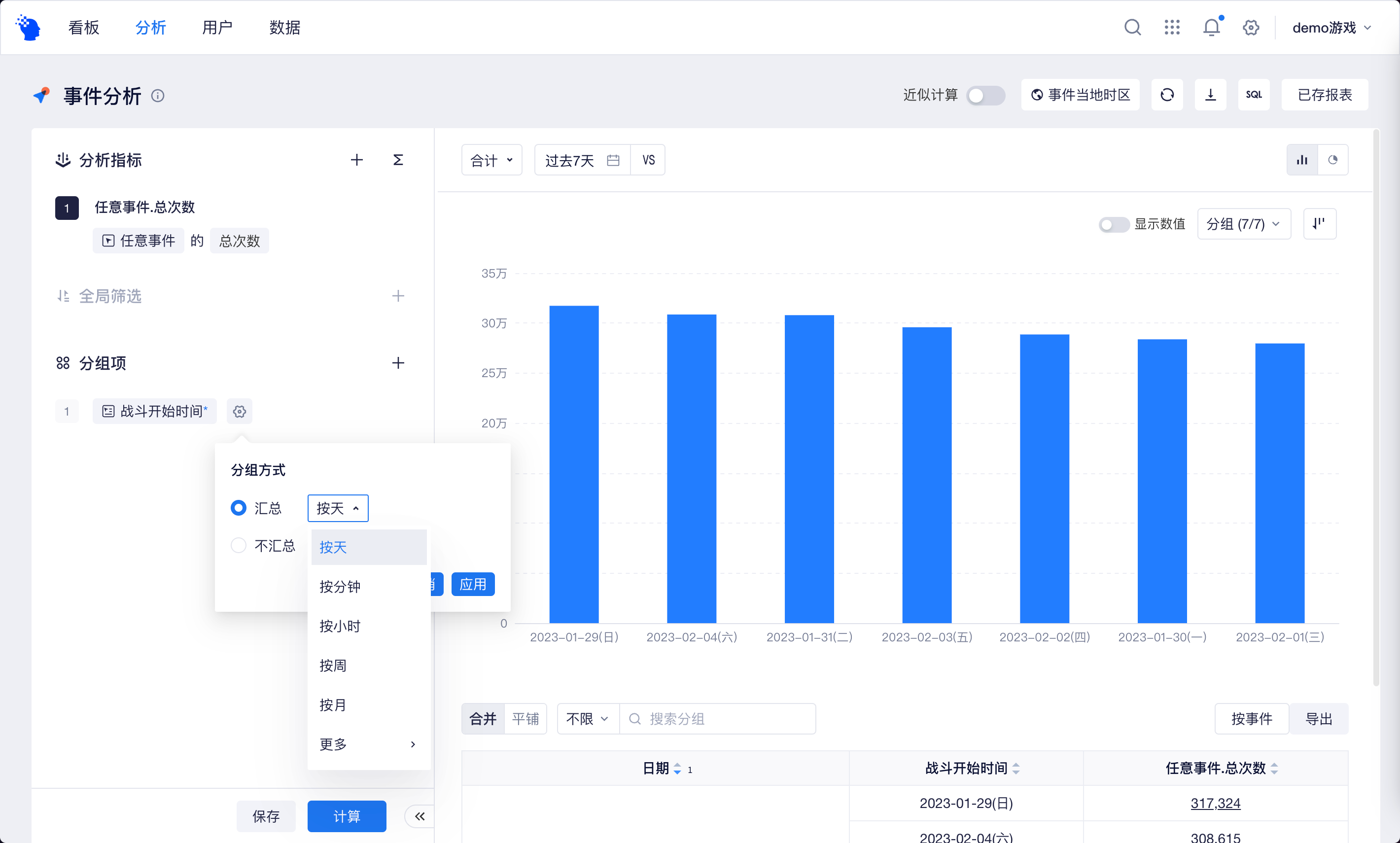Image resolution: width=1400 pixels, height=843 pixels.
Task: Switch table to 合并 mode
Action: pyautogui.click(x=483, y=719)
